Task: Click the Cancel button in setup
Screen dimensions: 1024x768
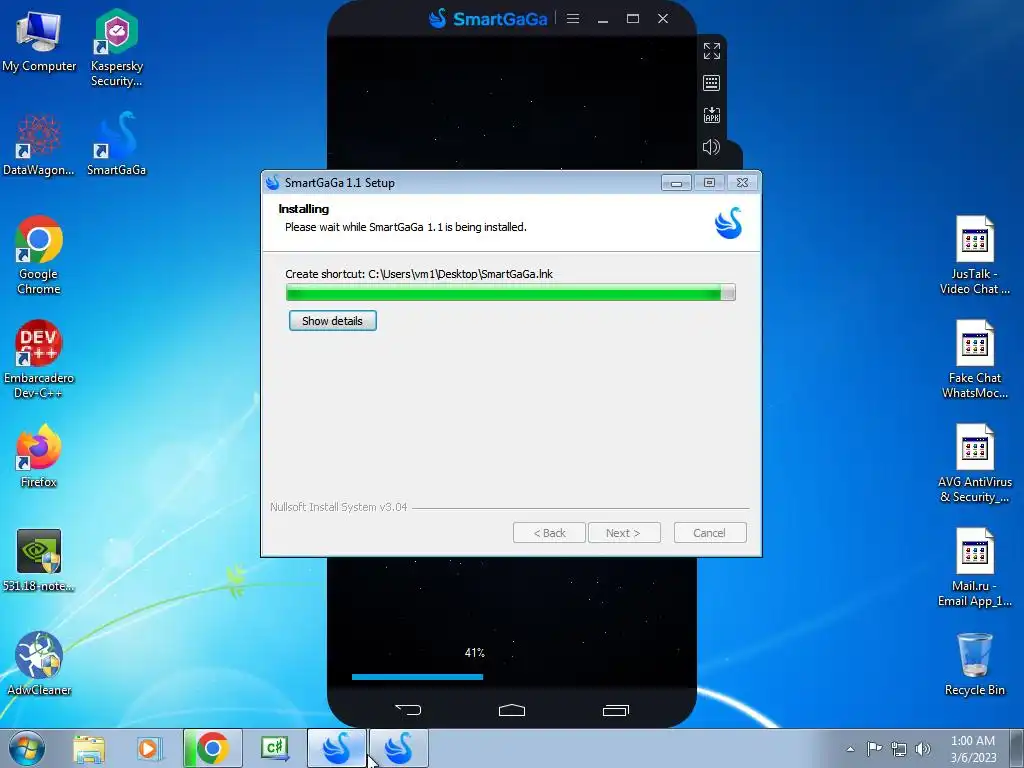Action: click(x=710, y=533)
